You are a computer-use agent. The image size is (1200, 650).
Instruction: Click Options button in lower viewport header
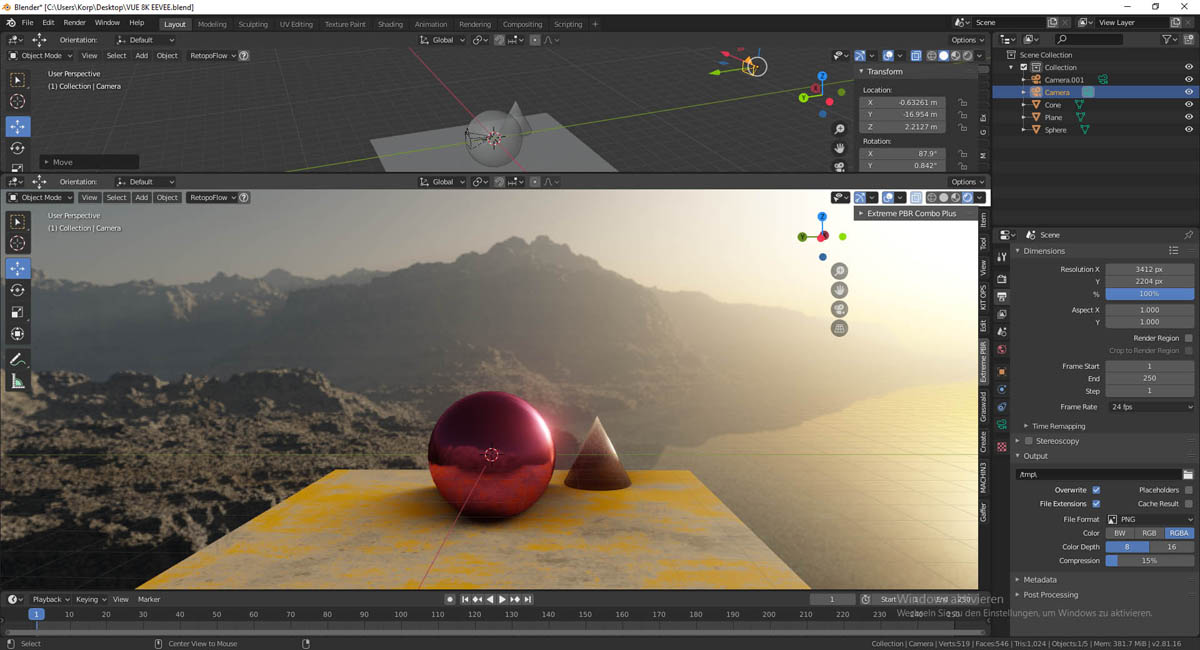(x=966, y=182)
